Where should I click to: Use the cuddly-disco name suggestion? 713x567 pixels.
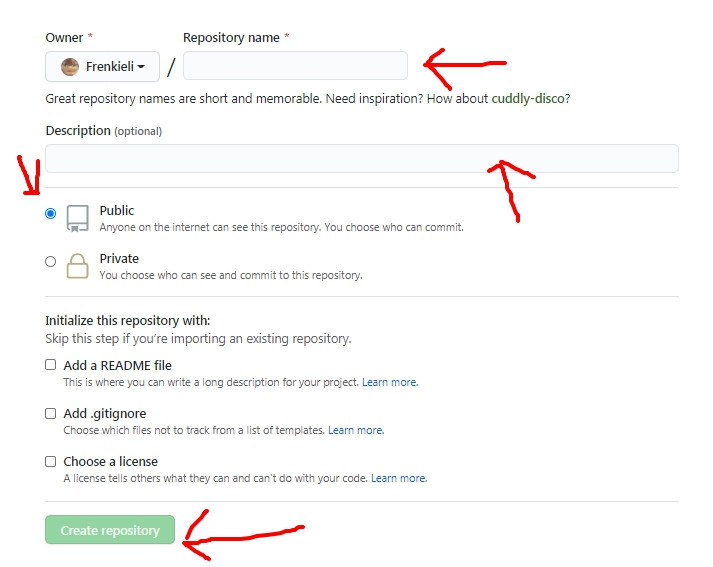point(528,99)
